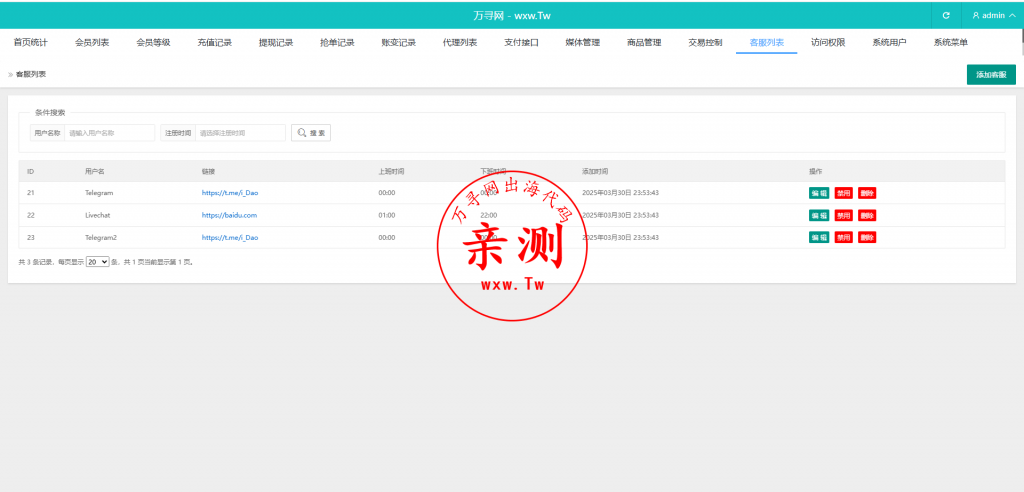
Task: Disable the Telegram (ID 21) entry
Action: 844,193
